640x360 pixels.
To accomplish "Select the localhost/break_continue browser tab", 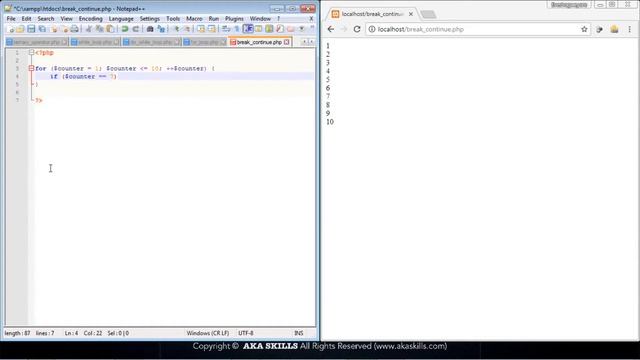I will 371,14.
